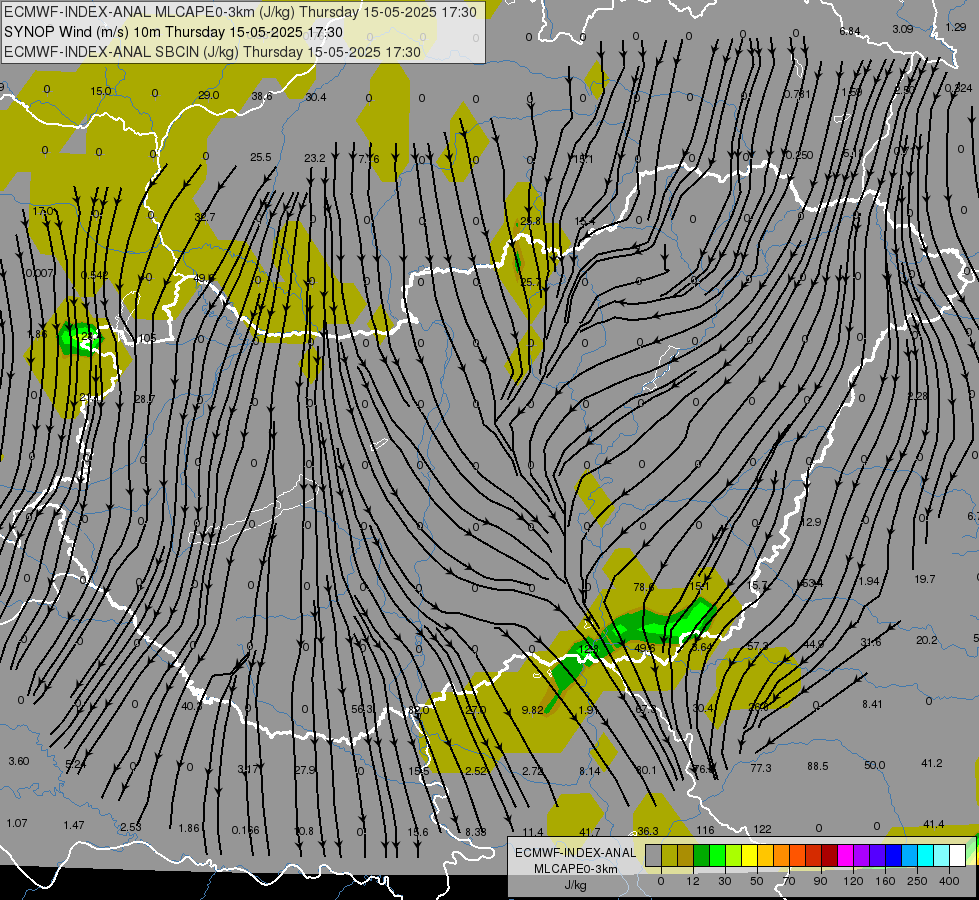The width and height of the screenshot is (979, 900).
Task: Click the SBCIN header line
Action: pos(212,52)
